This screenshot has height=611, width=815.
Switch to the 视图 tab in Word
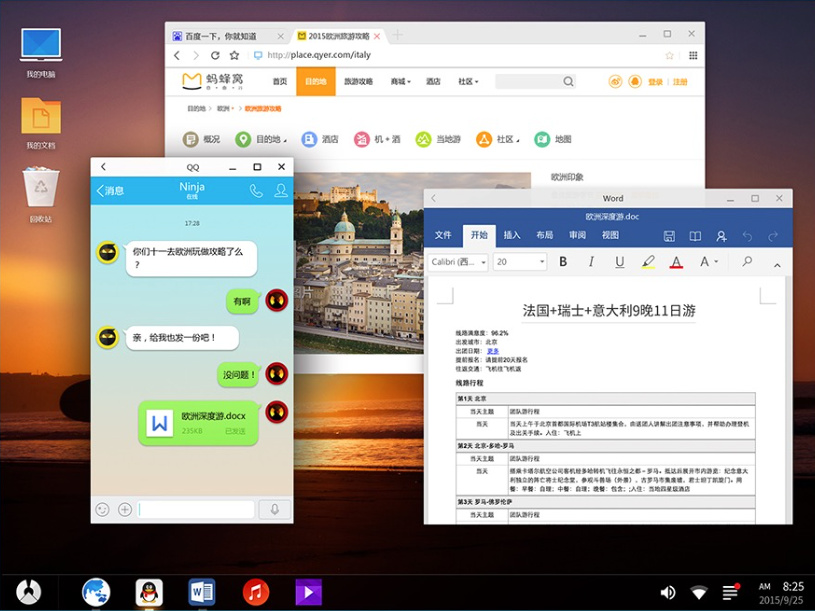pos(610,235)
